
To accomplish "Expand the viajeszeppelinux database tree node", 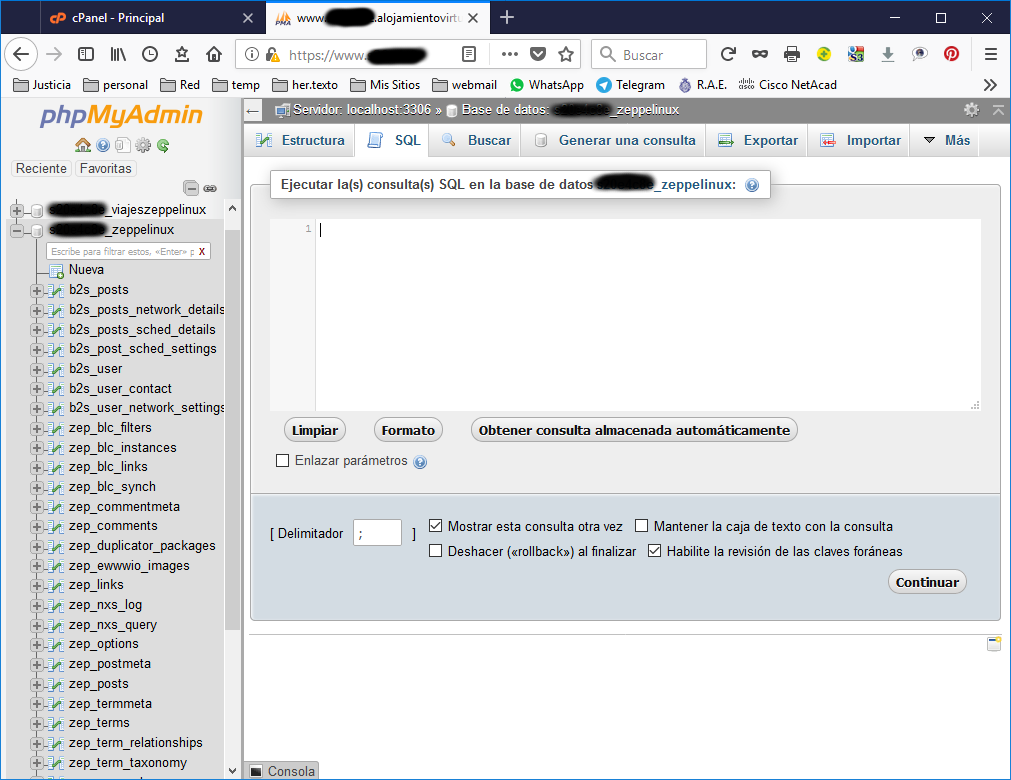I will pyautogui.click(x=17, y=210).
